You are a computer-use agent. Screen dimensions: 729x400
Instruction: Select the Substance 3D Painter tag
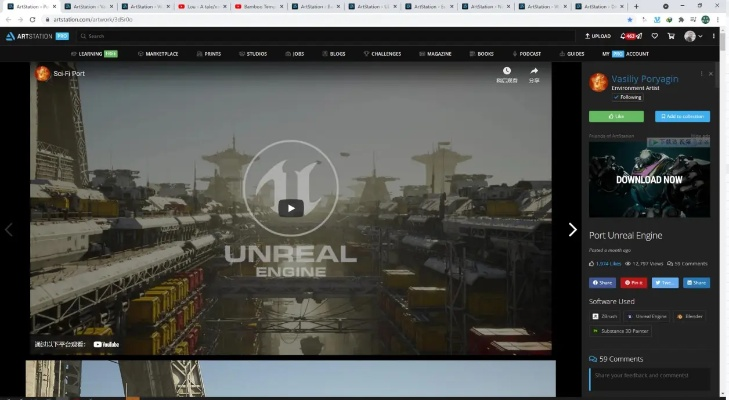[620, 331]
